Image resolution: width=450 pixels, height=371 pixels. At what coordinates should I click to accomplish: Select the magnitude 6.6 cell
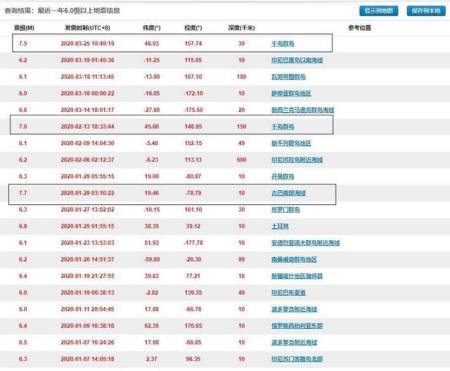click(x=23, y=110)
